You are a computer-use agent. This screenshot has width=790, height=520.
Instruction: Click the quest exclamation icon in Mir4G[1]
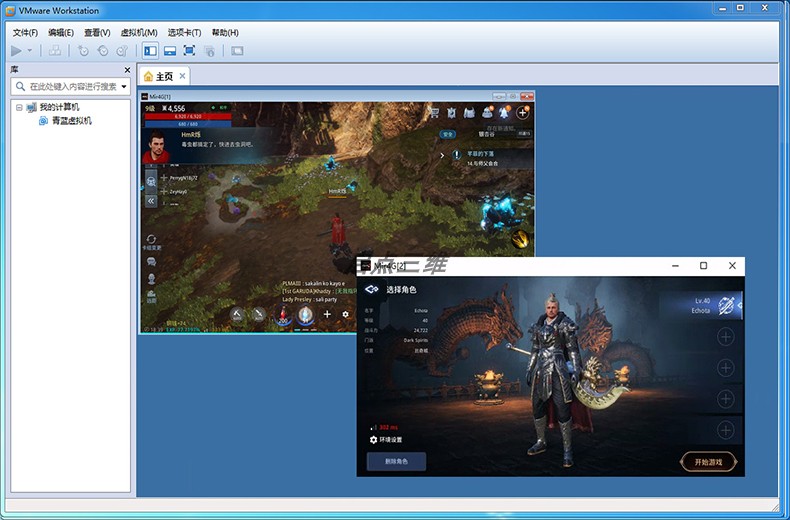pos(456,156)
